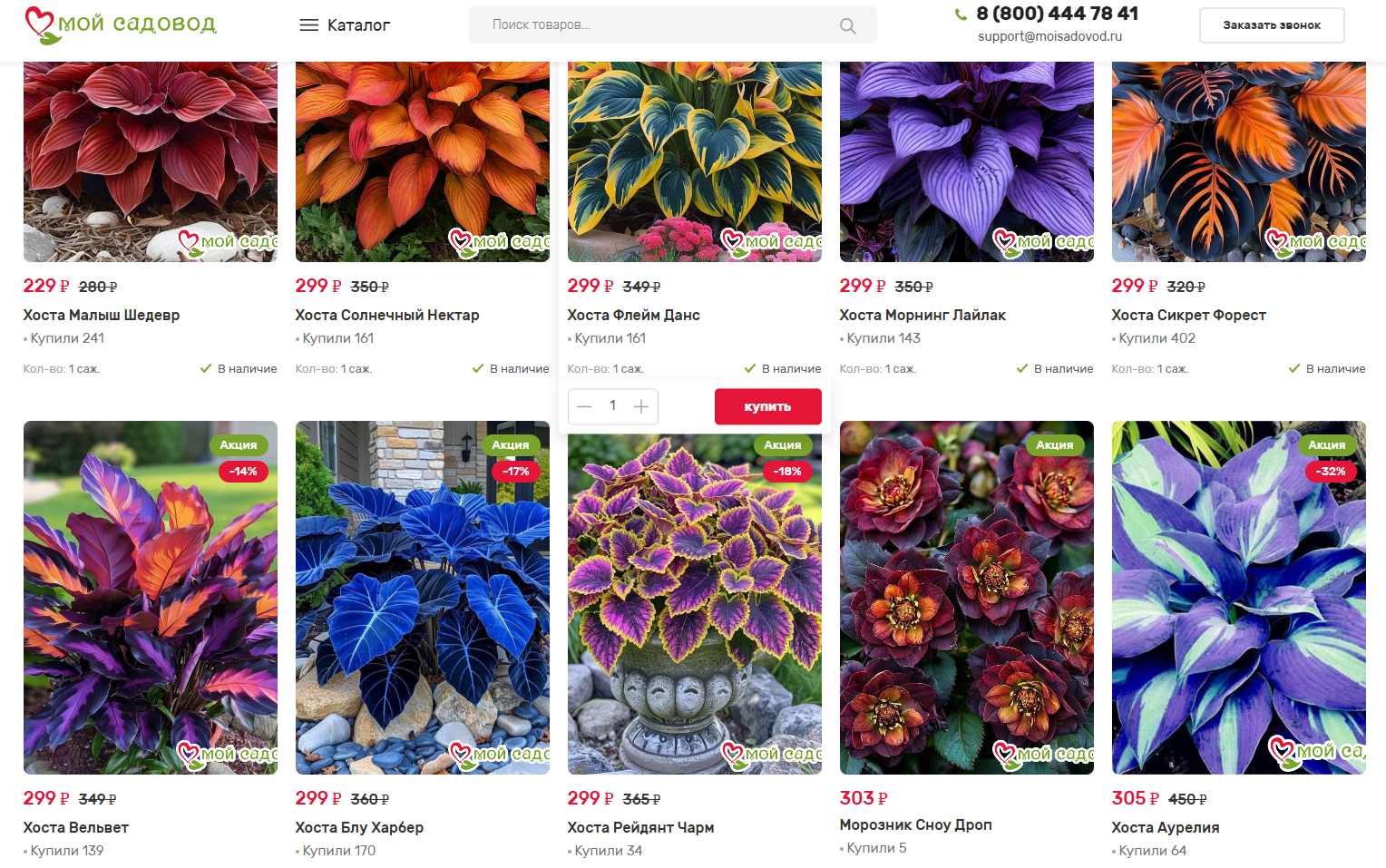Click Заказать звонок button
The width and height of the screenshot is (1386, 868).
tap(1272, 25)
